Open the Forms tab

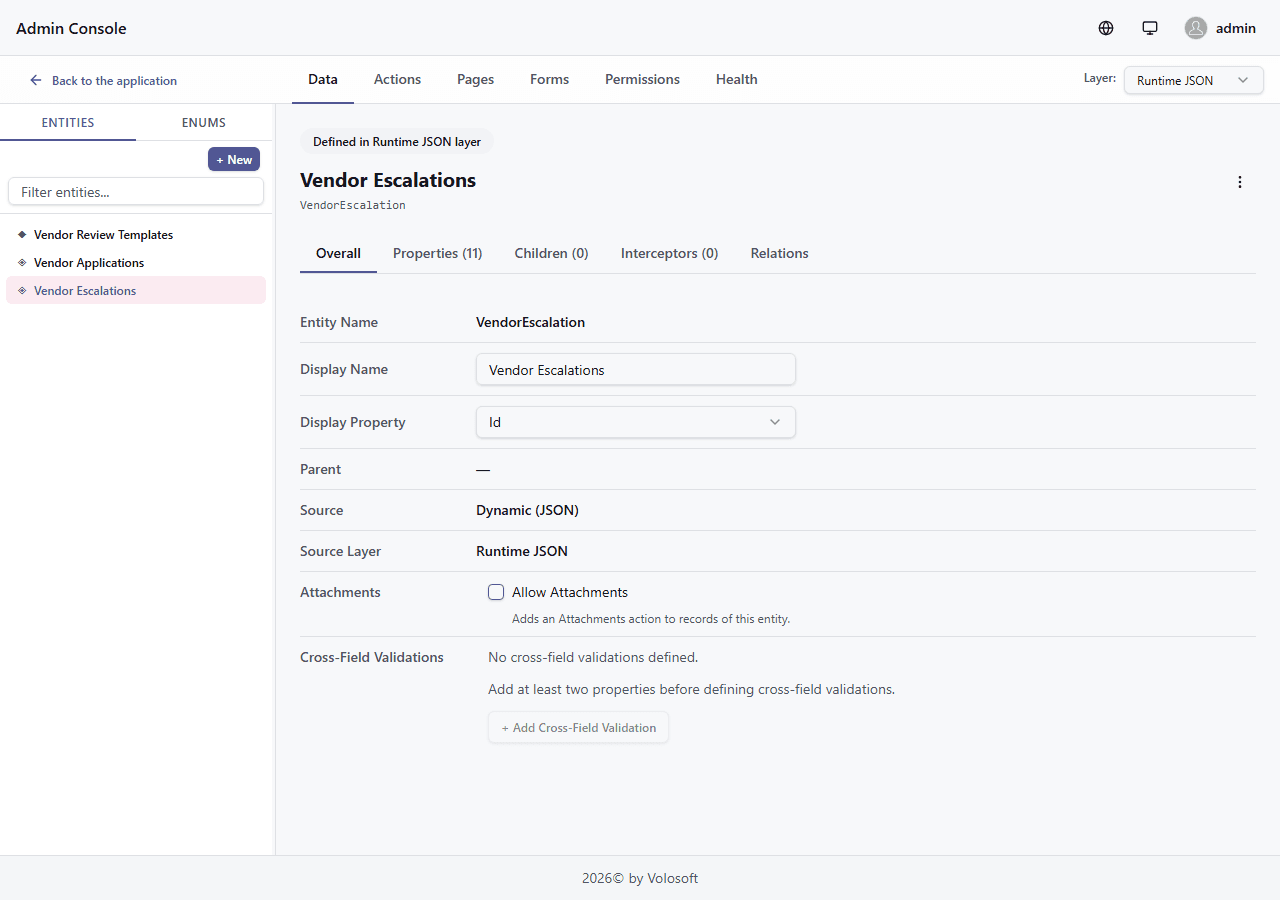[x=549, y=79]
